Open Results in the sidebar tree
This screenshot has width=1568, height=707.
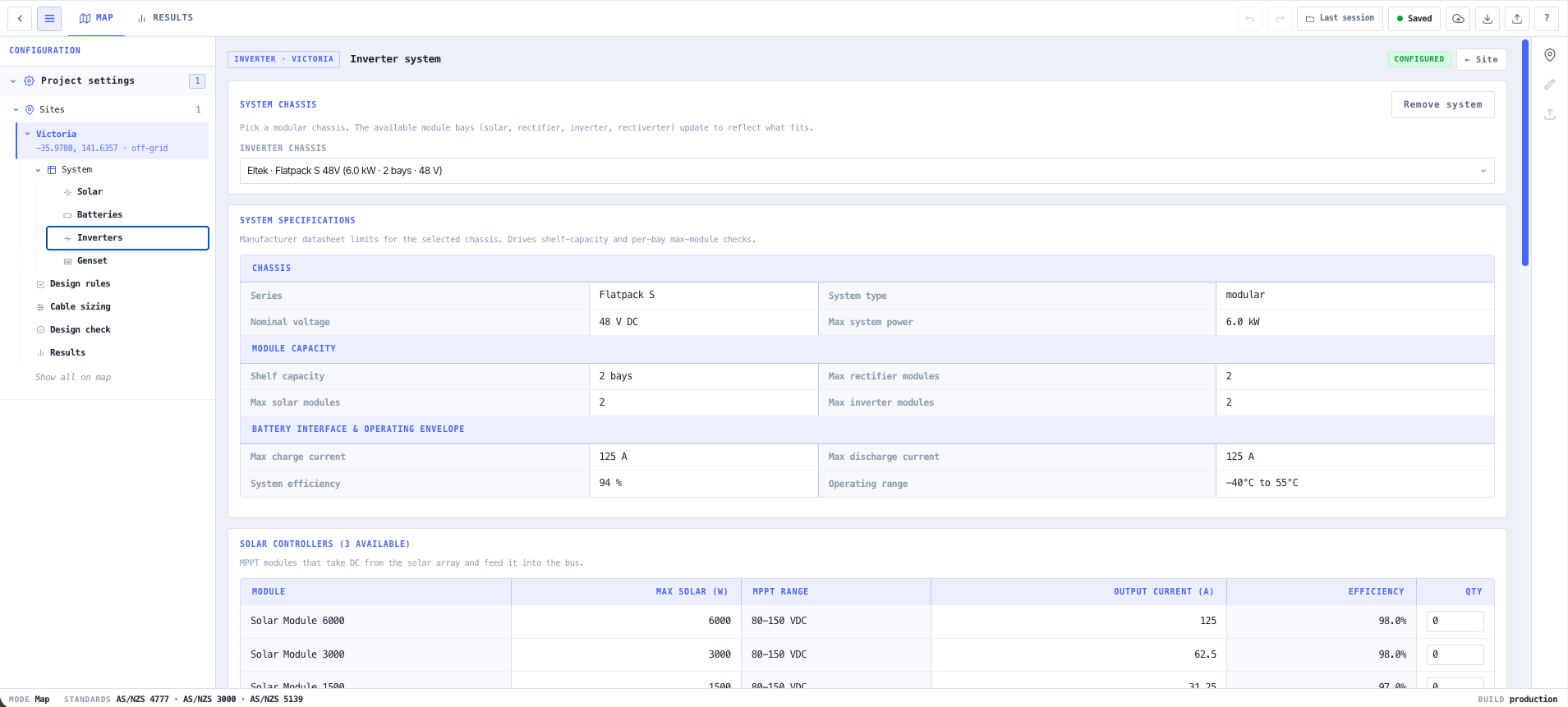pyautogui.click(x=67, y=353)
